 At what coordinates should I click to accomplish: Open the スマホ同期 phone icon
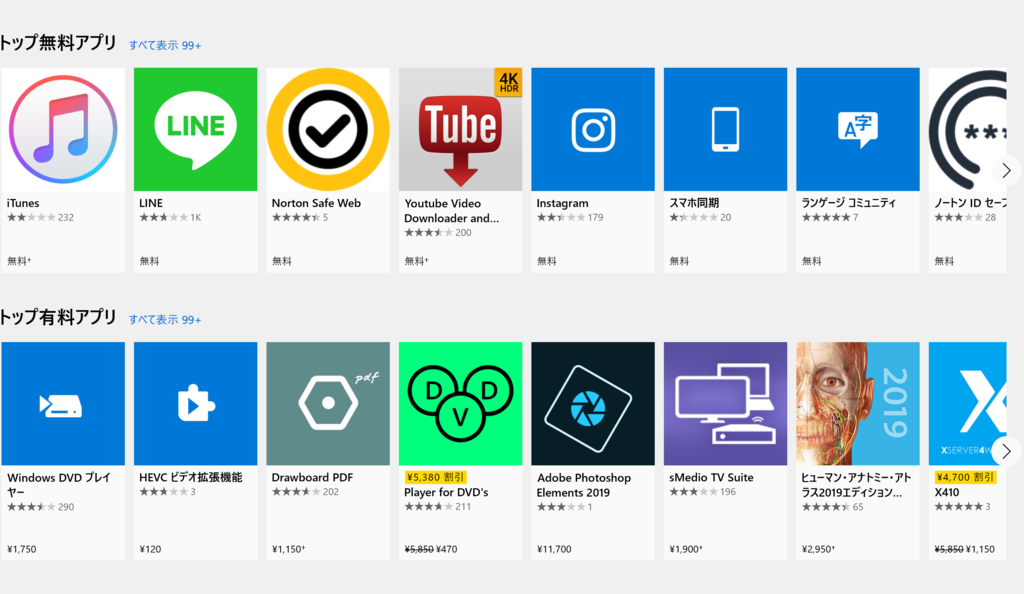pos(725,129)
